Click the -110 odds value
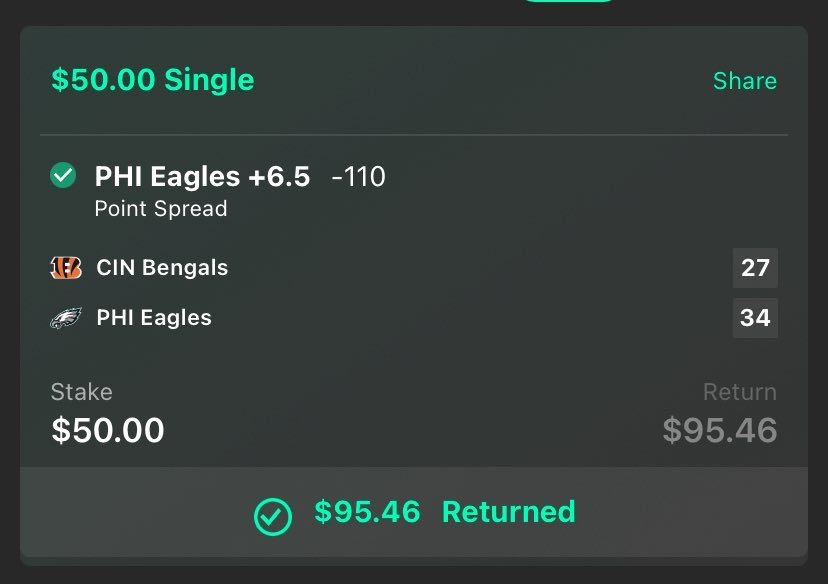This screenshot has width=828, height=584. coord(359,176)
